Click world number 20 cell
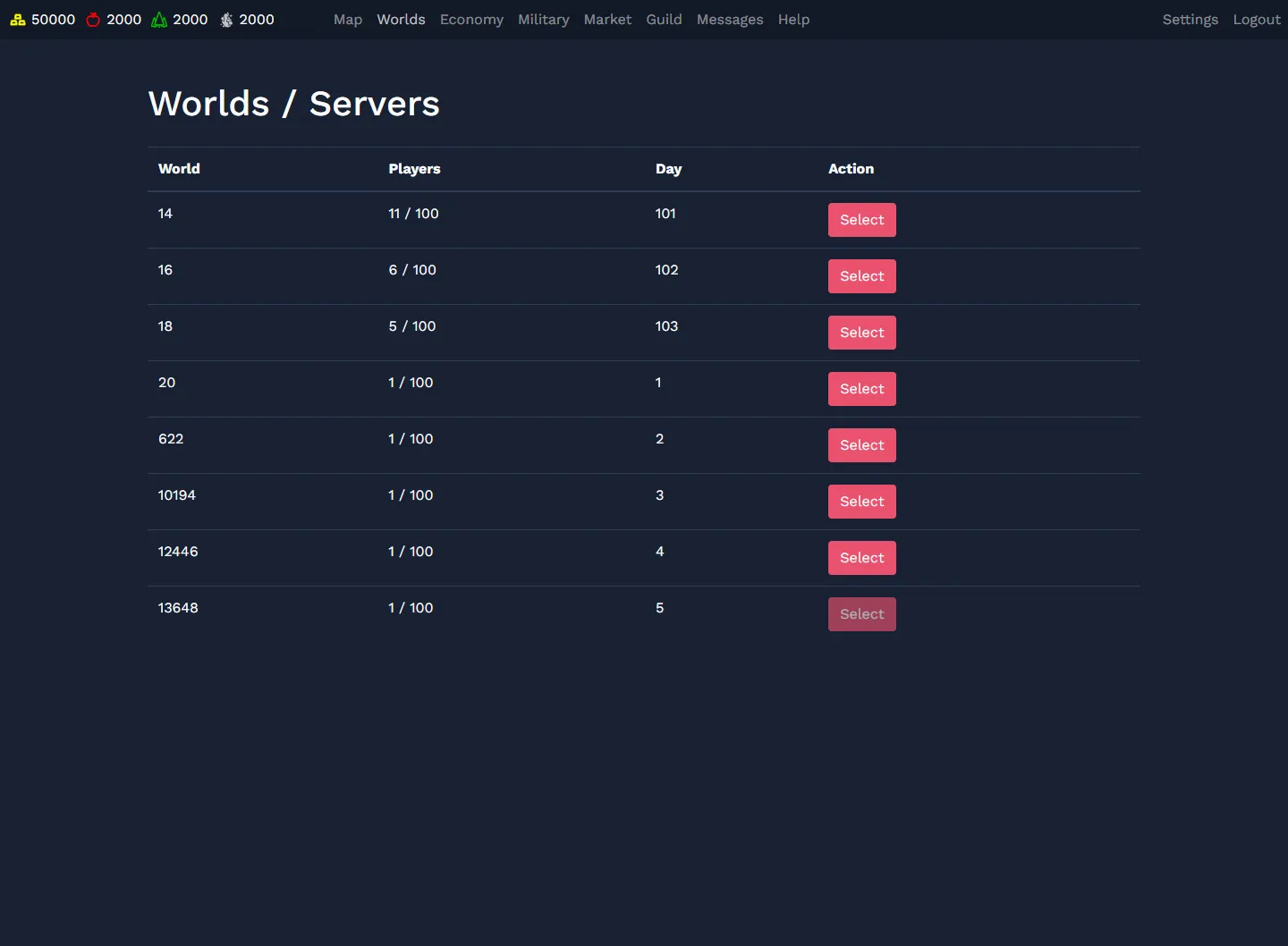Viewport: 1288px width, 946px height. (167, 383)
